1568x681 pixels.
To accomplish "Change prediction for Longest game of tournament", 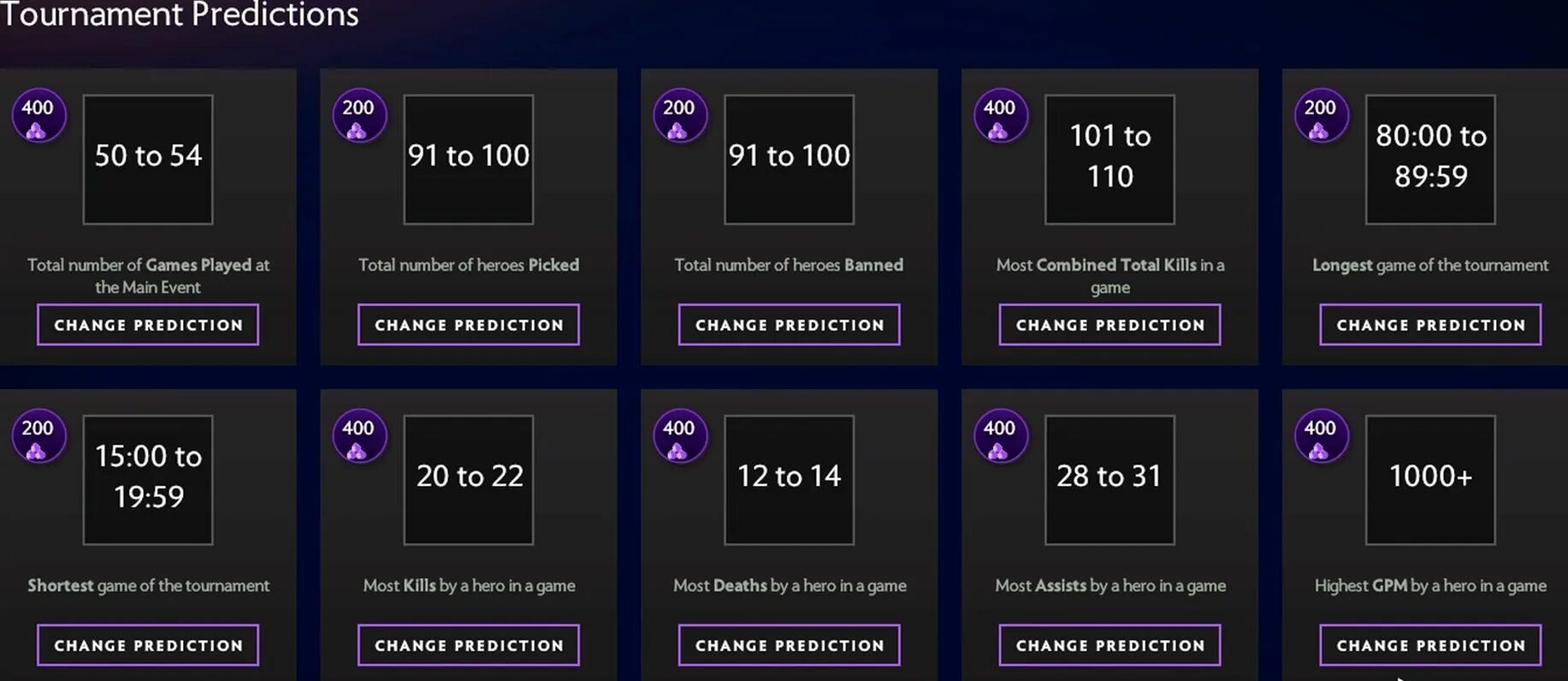I will (x=1431, y=325).
